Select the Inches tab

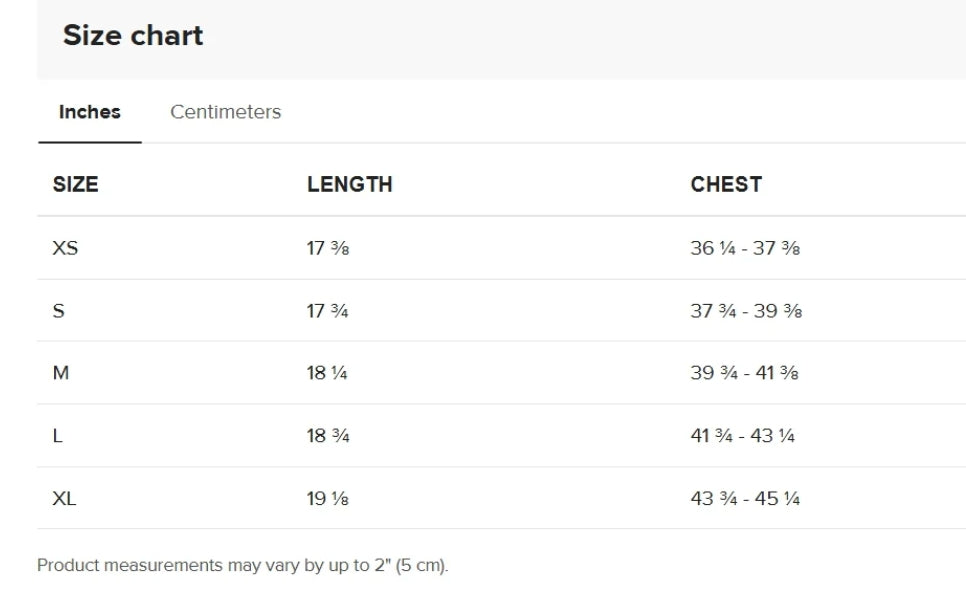(x=90, y=112)
